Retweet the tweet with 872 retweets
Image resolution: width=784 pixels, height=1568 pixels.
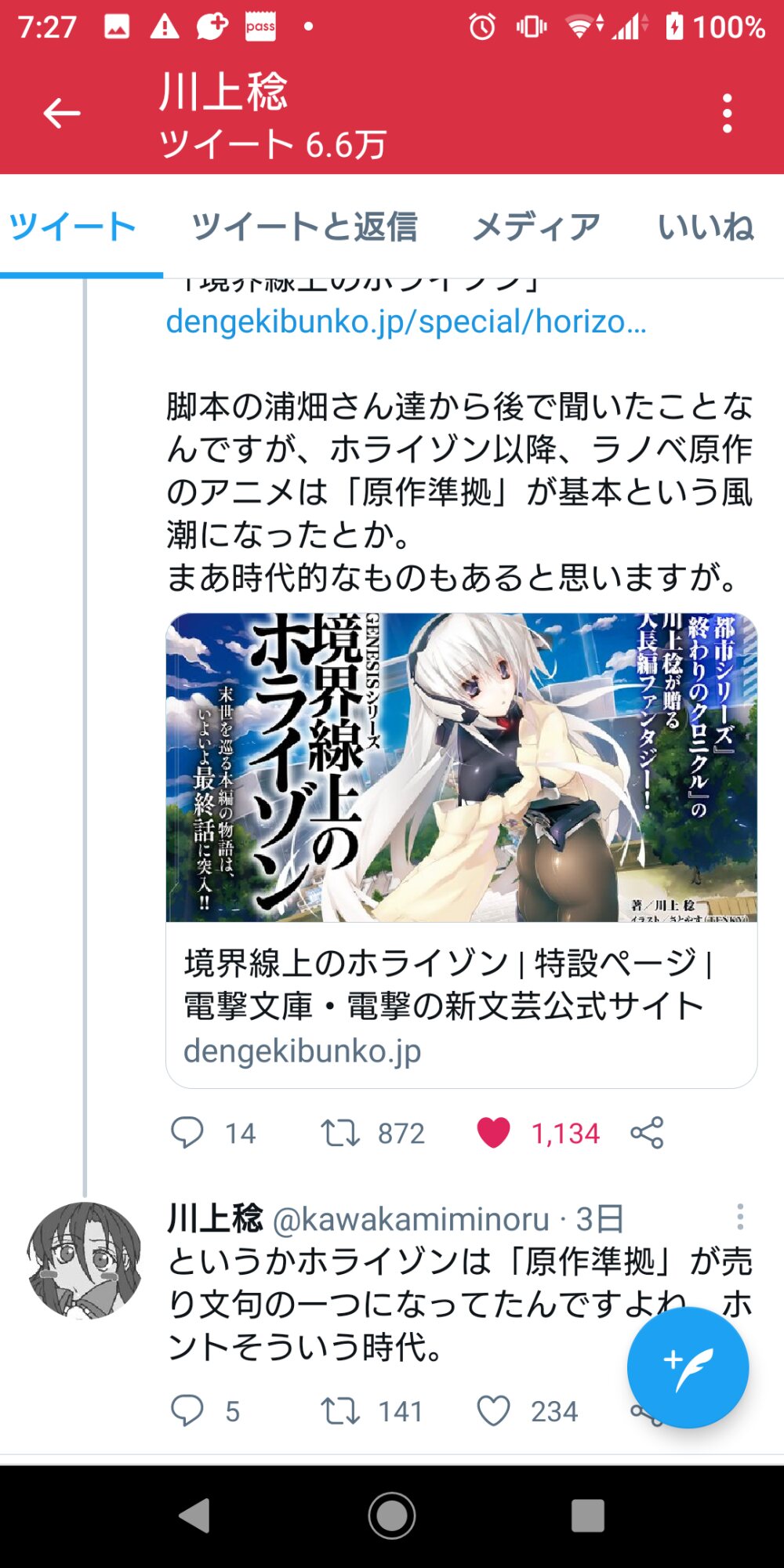[x=339, y=1133]
